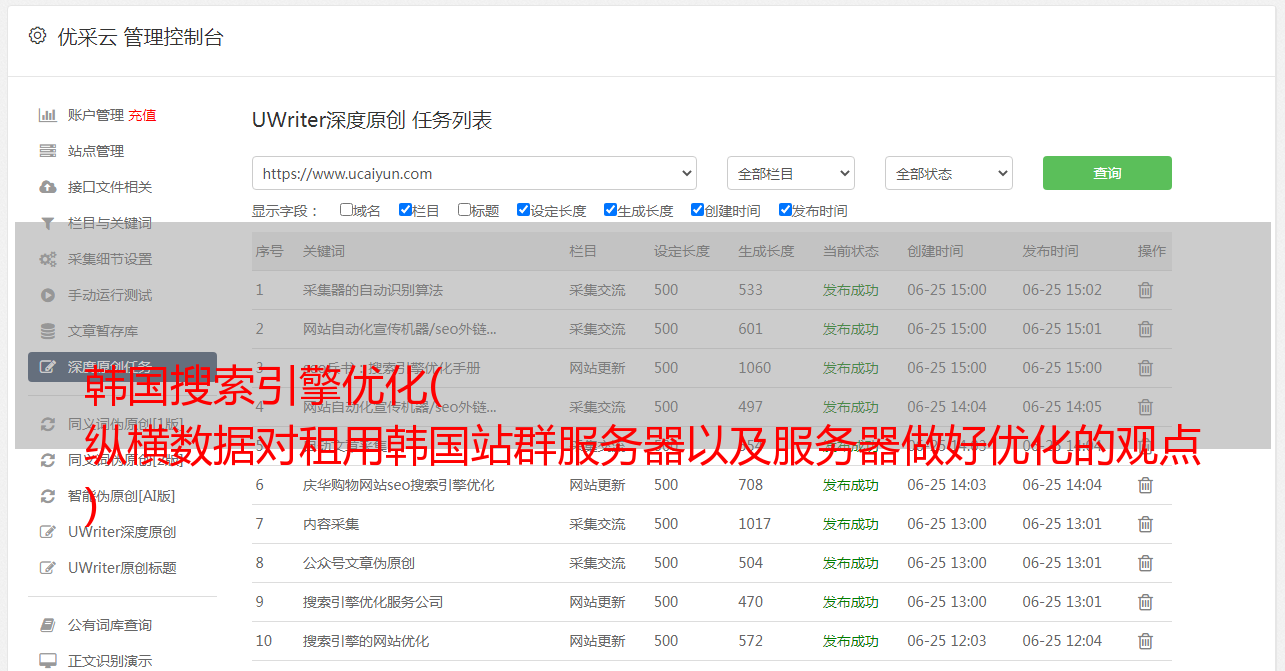Click the edit icon for UWriter深度原创
The height and width of the screenshot is (671, 1285).
click(x=47, y=532)
